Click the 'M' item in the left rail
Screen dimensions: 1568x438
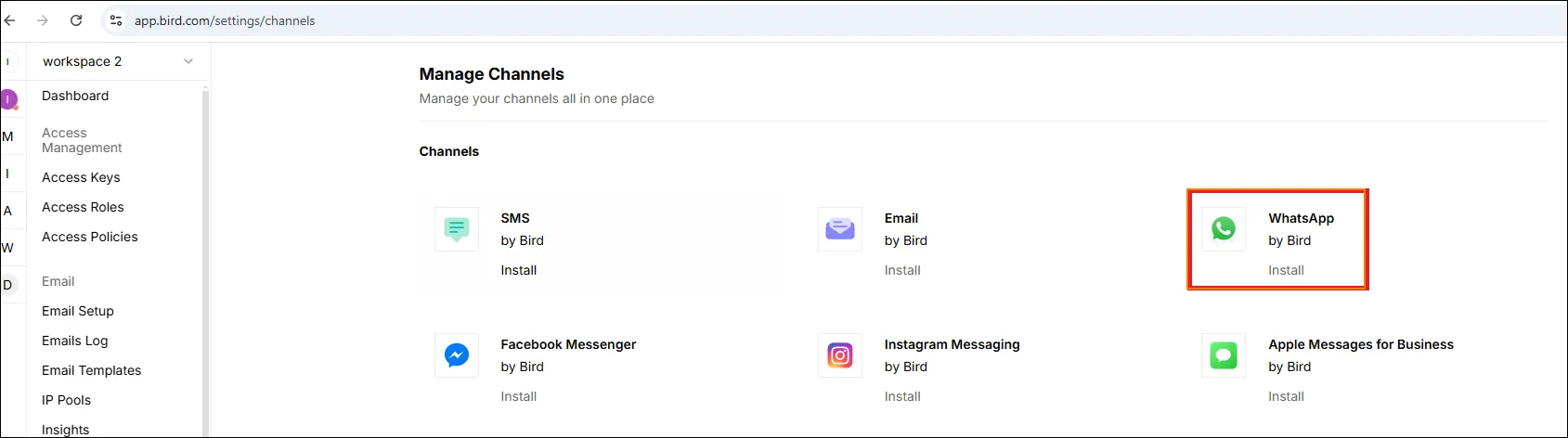pyautogui.click(x=7, y=136)
